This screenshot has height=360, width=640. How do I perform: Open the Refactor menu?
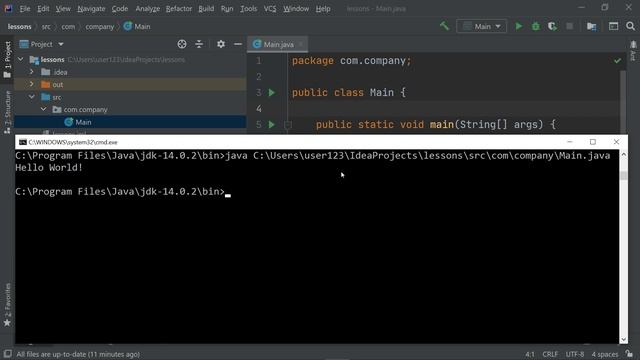178,9
